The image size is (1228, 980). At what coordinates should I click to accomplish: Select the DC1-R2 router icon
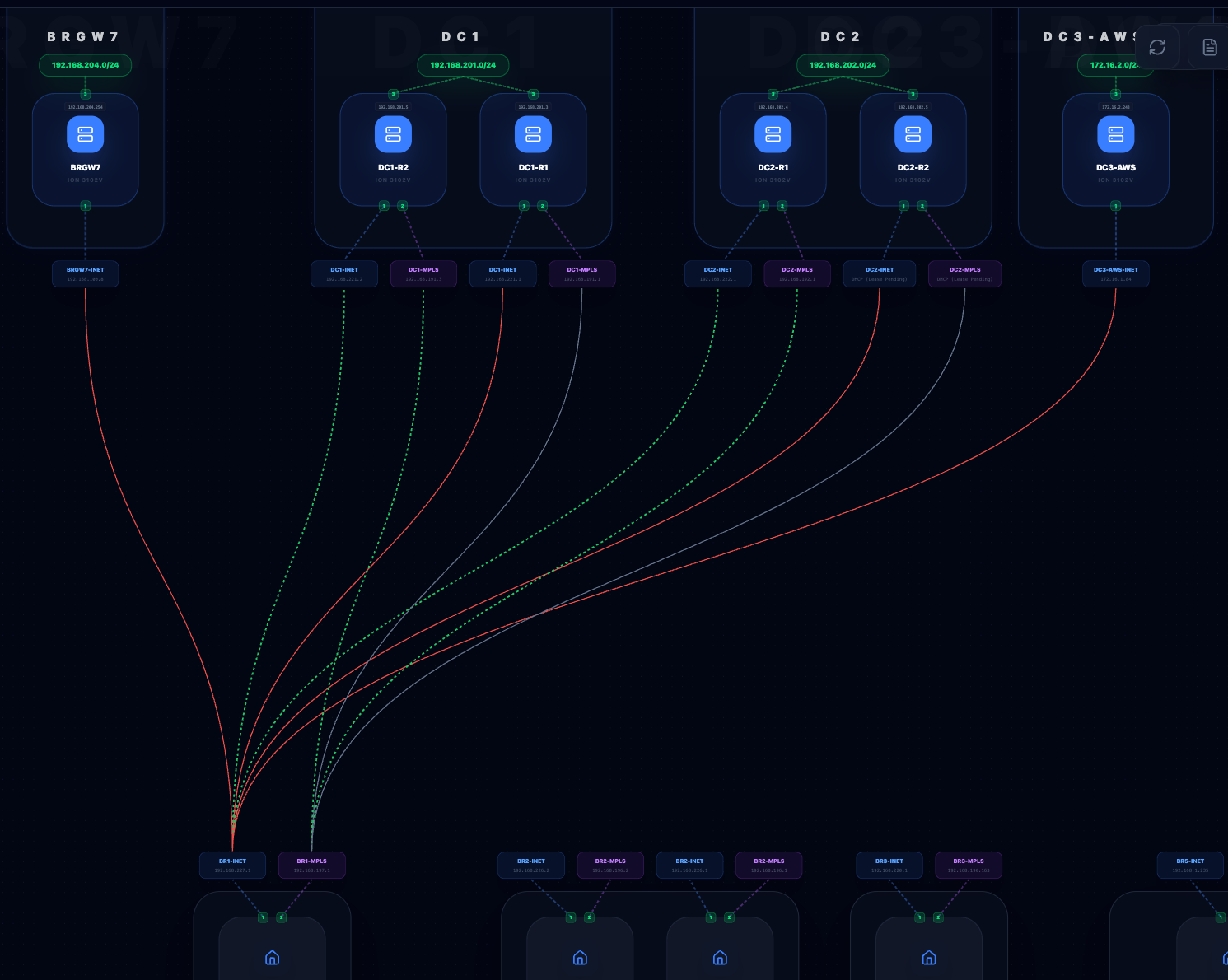coord(393,134)
